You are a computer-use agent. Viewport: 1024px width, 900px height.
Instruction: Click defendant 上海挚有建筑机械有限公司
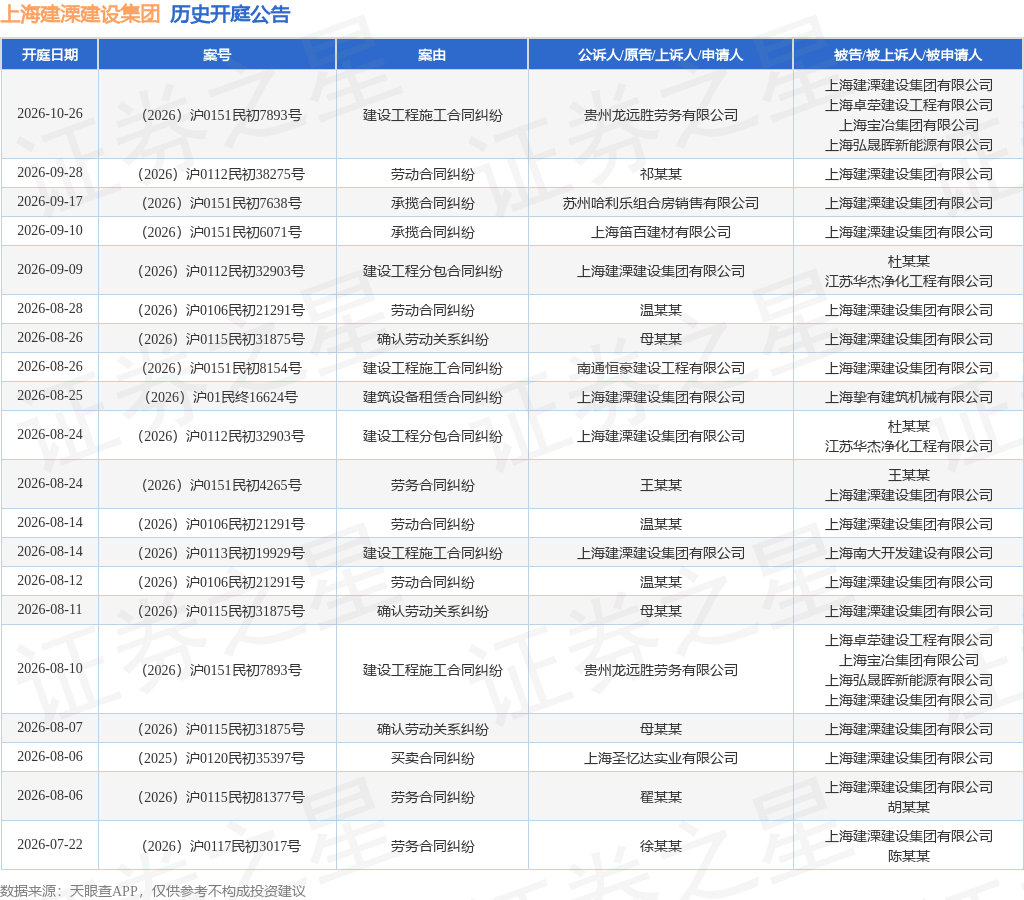(908, 397)
